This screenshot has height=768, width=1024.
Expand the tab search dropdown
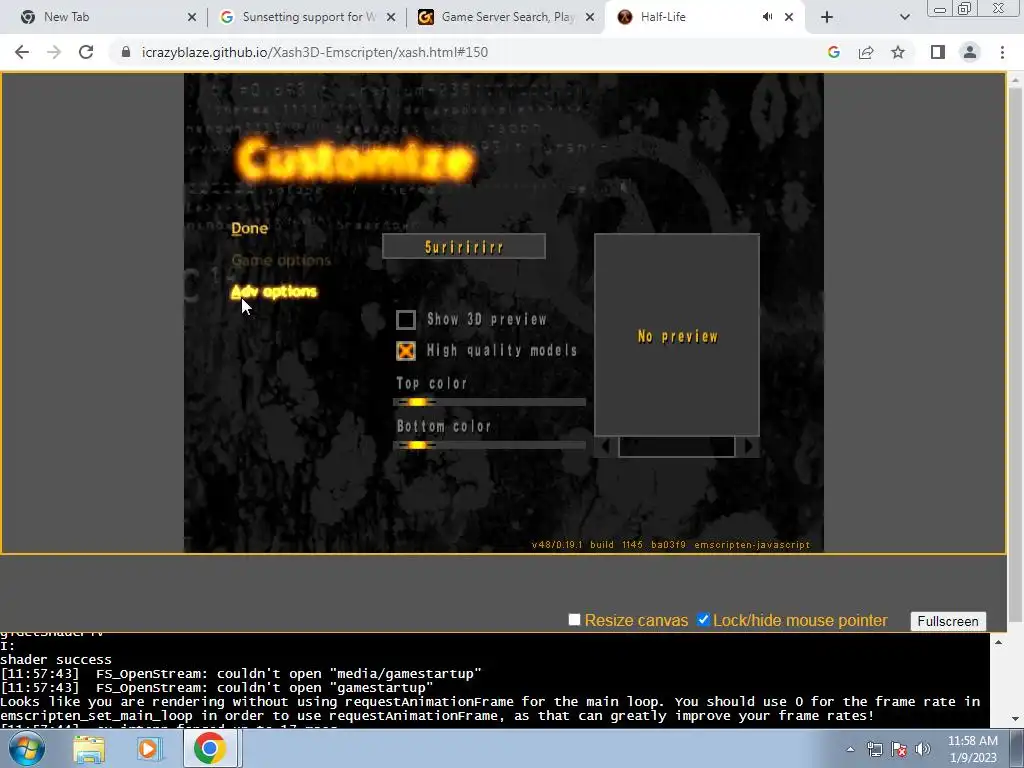904,17
